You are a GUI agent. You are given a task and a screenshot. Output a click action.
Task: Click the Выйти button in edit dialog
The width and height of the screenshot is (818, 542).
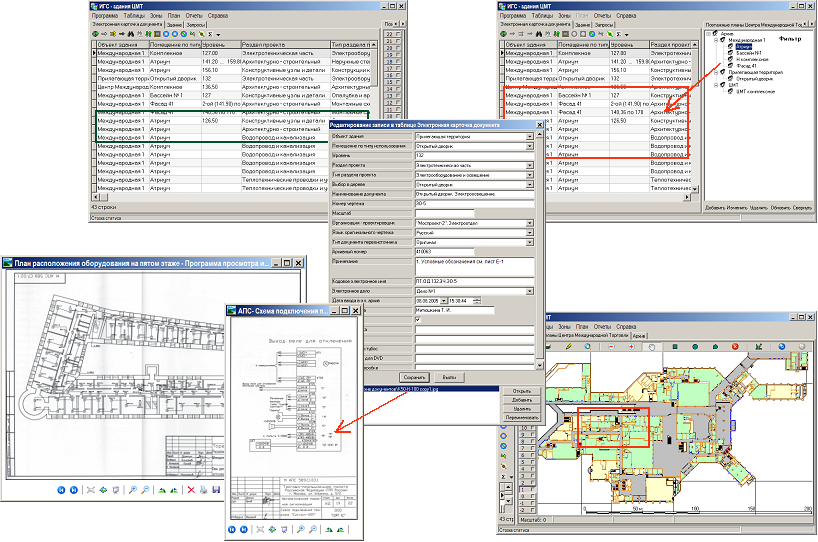point(449,377)
